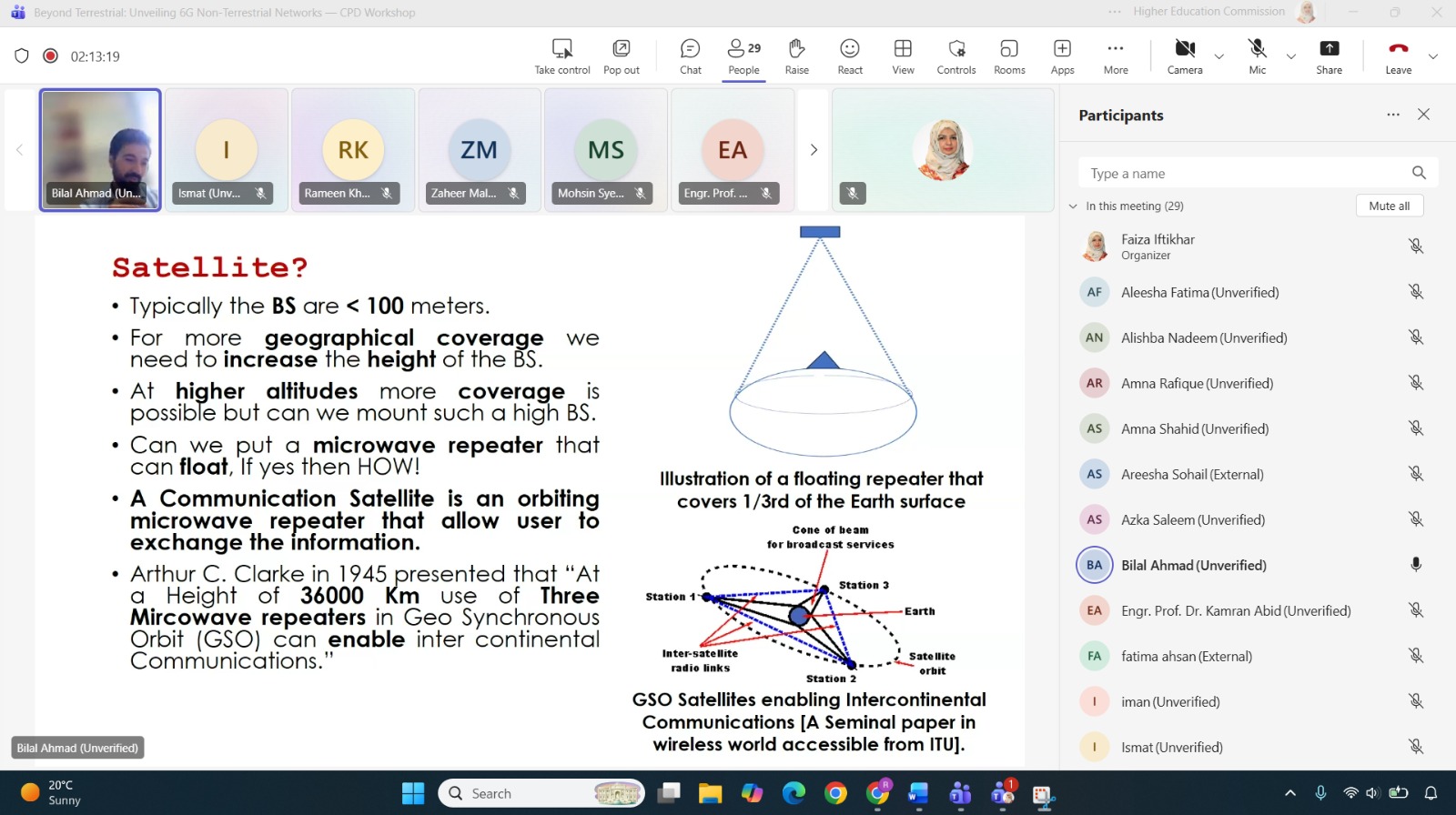Click the Mute all button

click(1389, 206)
